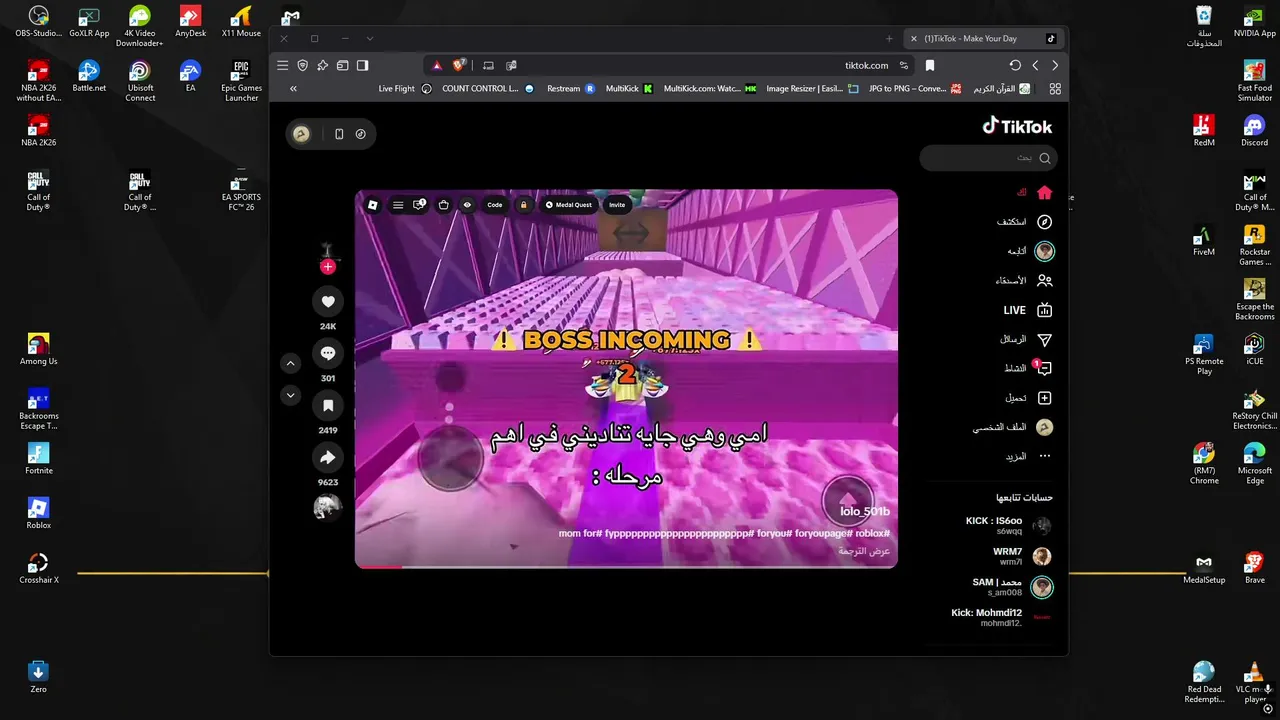
Task: Show the caption translation link on the video
Action: click(x=865, y=551)
